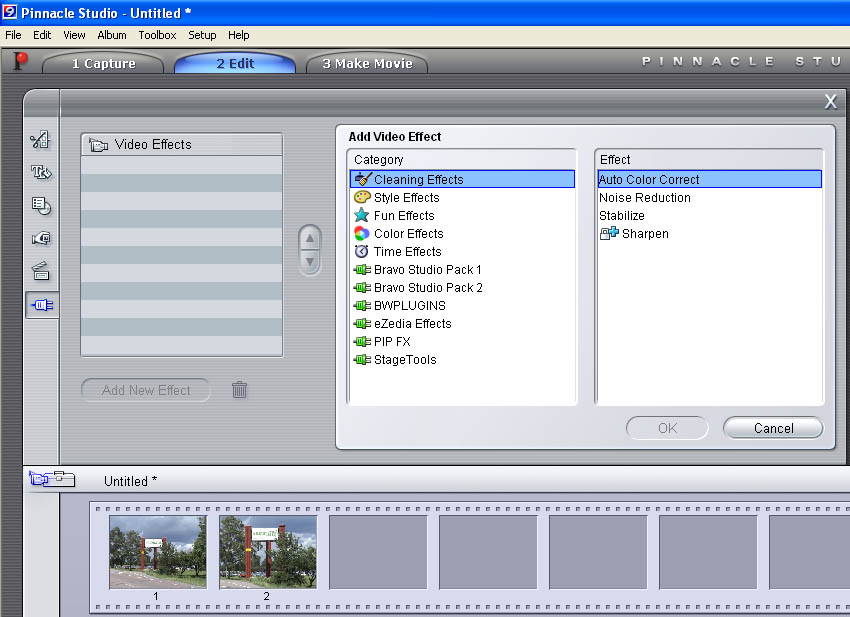Click the Fun Effects star icon
The height and width of the screenshot is (617, 850).
(362, 215)
